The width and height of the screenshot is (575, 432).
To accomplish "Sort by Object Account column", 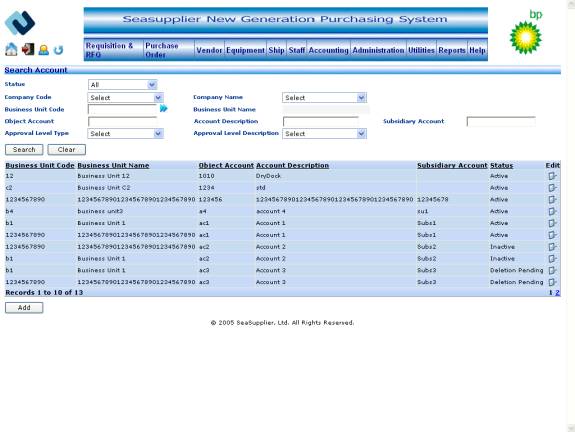I will (x=226, y=165).
